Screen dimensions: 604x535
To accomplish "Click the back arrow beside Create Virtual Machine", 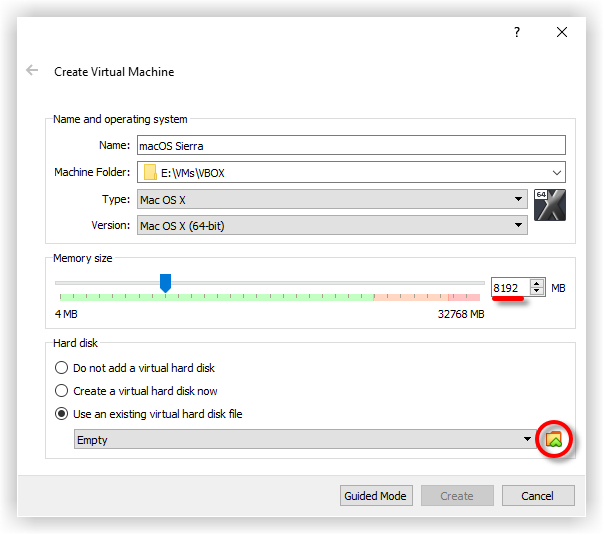I will pyautogui.click(x=32, y=71).
